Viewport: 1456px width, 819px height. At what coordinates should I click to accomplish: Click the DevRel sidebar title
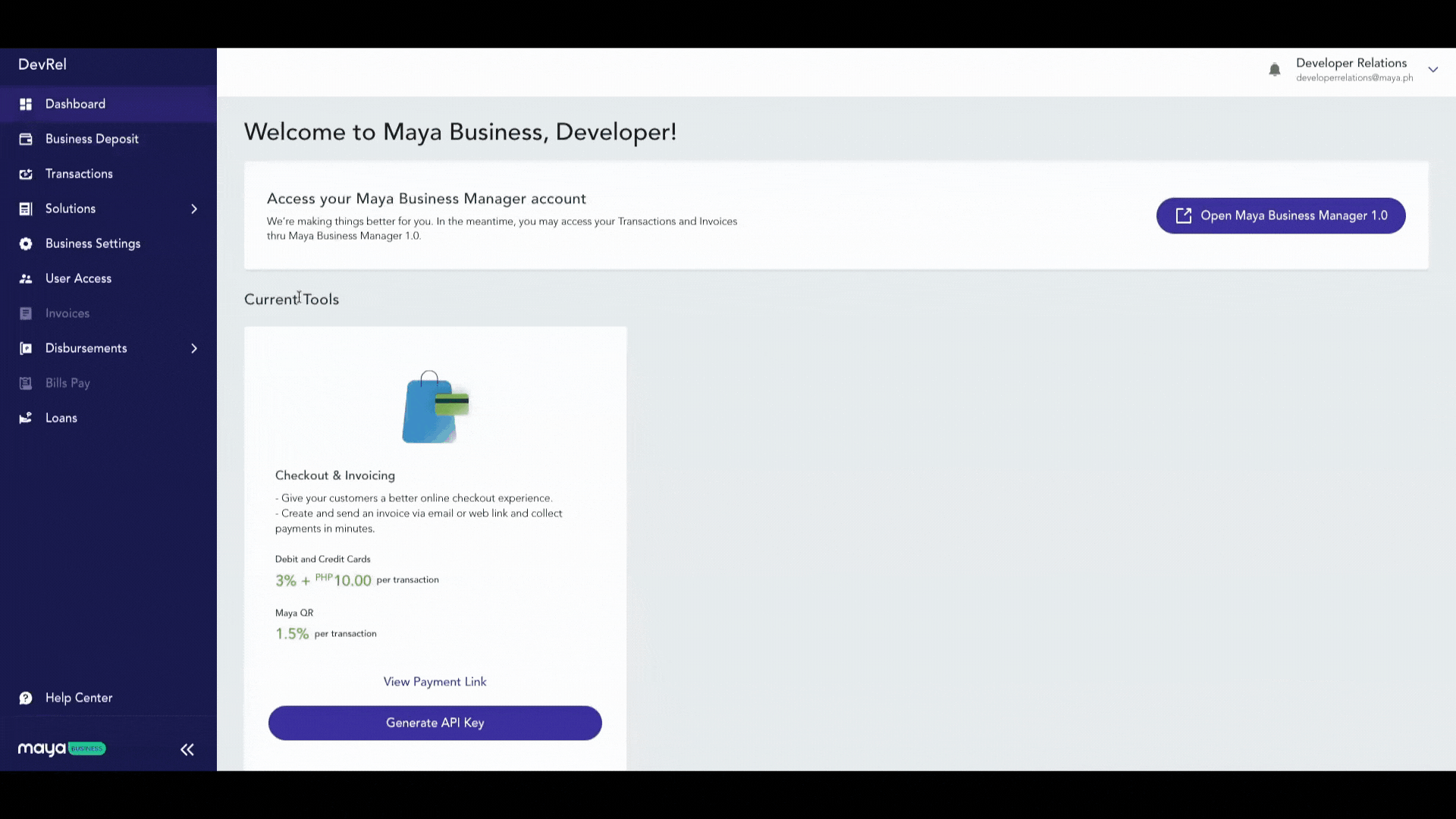tap(42, 64)
